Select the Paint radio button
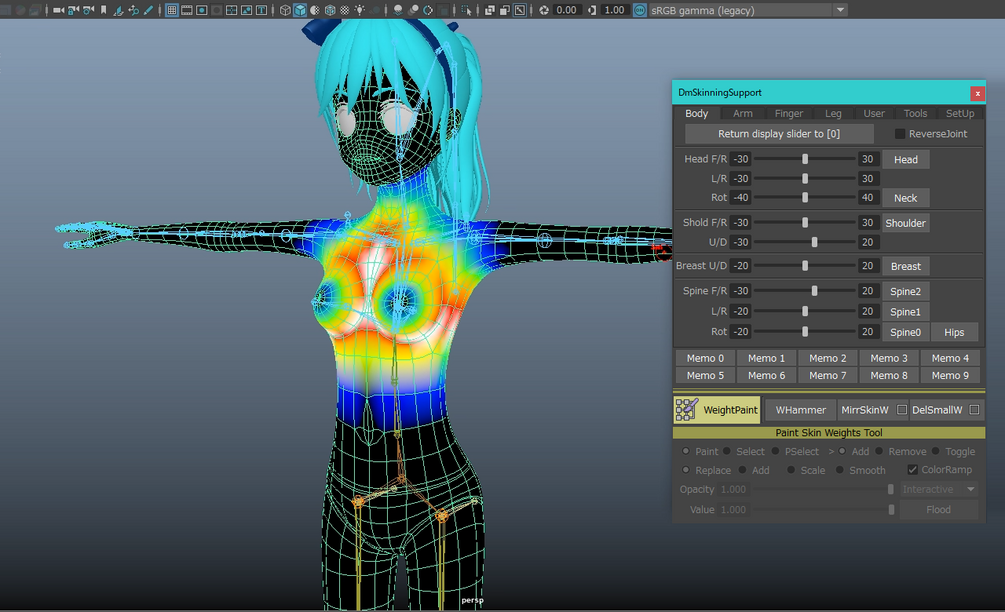This screenshot has height=612, width=1005. pyautogui.click(x=686, y=451)
